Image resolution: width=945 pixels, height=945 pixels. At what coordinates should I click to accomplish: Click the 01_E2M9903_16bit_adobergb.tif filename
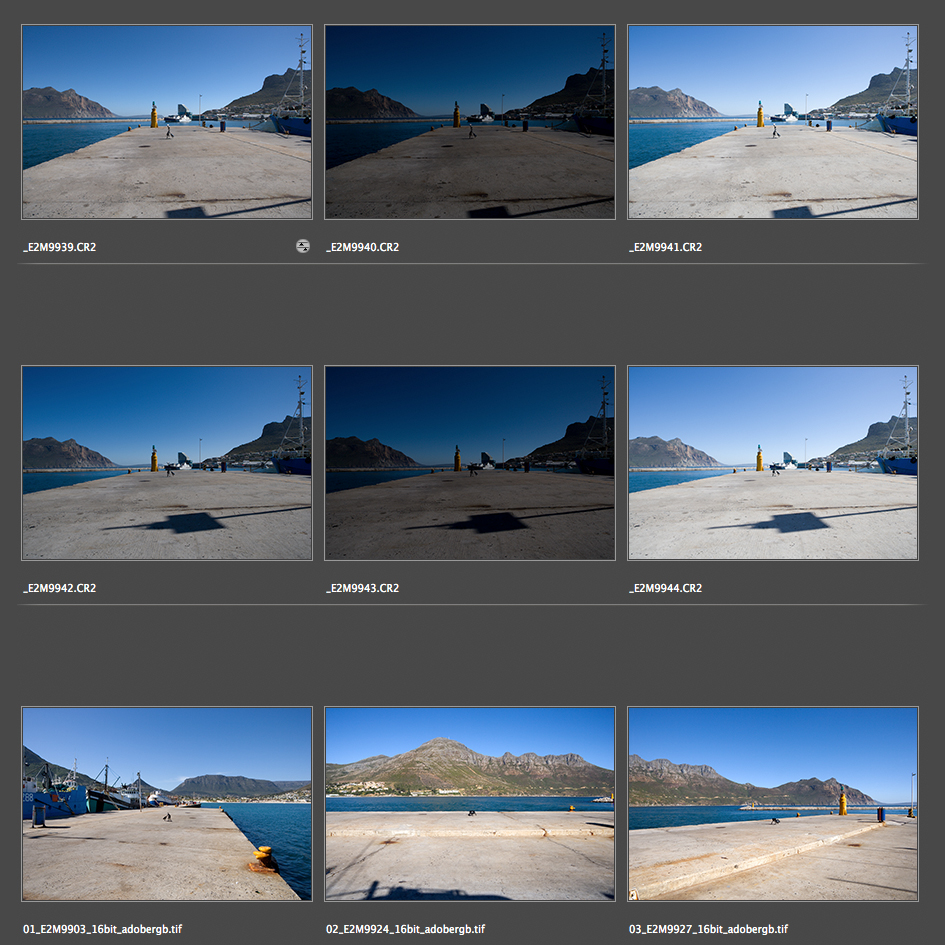(x=102, y=929)
